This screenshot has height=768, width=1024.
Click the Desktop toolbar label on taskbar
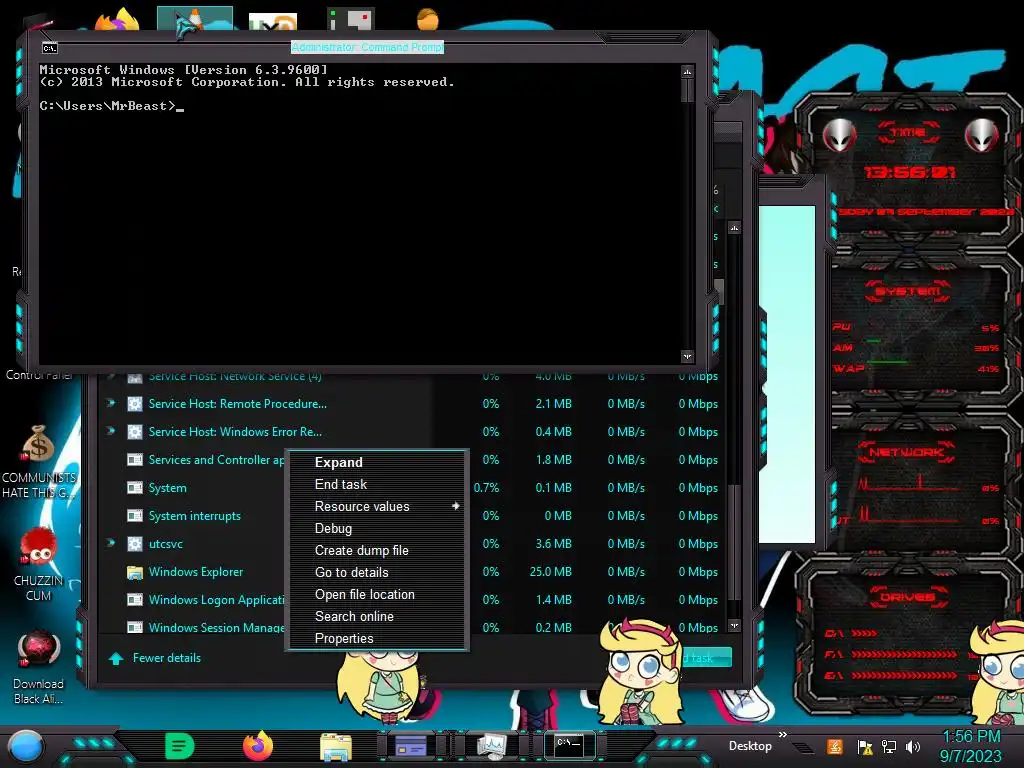[750, 746]
